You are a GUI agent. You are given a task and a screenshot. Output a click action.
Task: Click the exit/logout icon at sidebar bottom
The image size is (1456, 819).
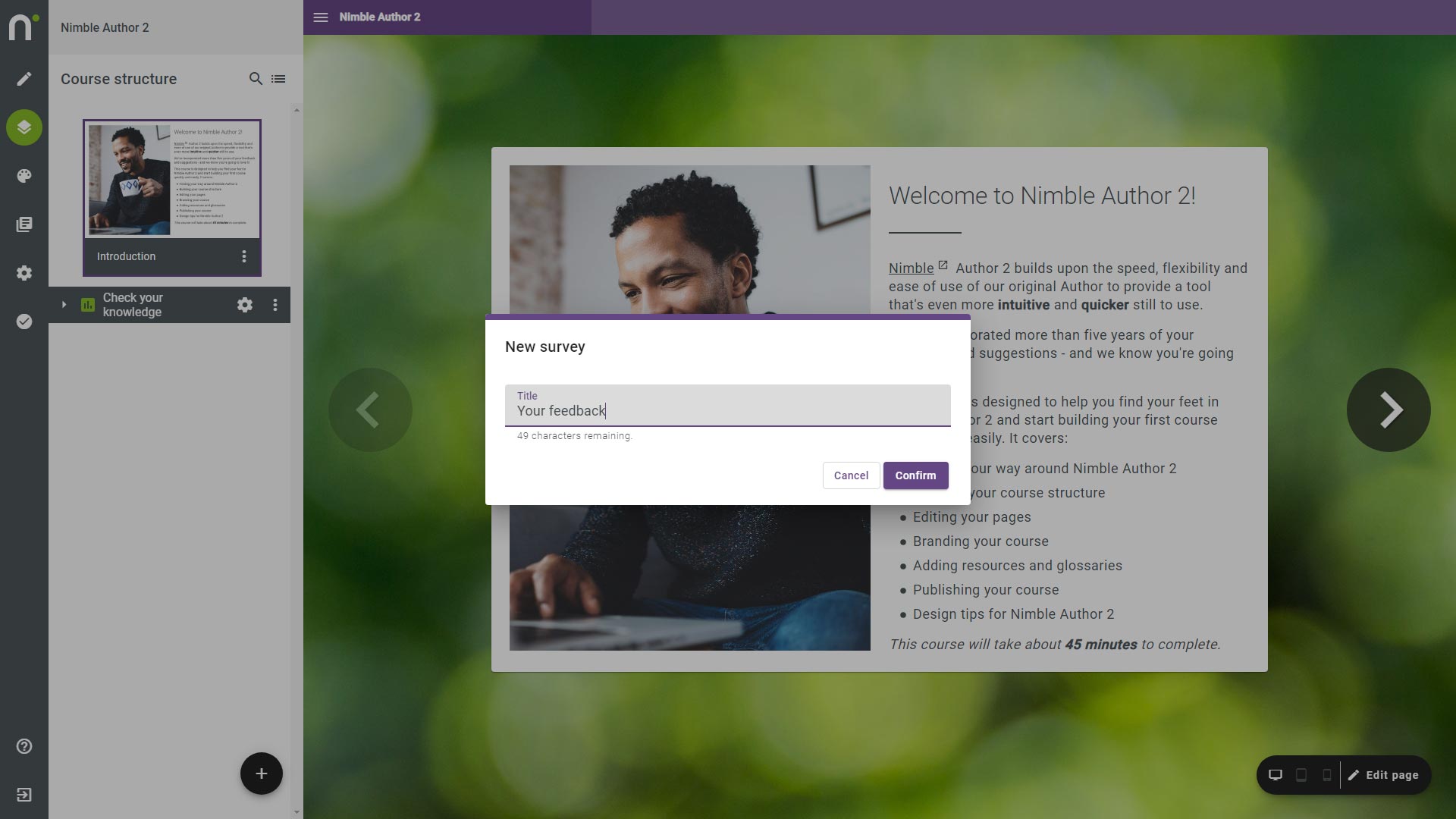point(24,795)
